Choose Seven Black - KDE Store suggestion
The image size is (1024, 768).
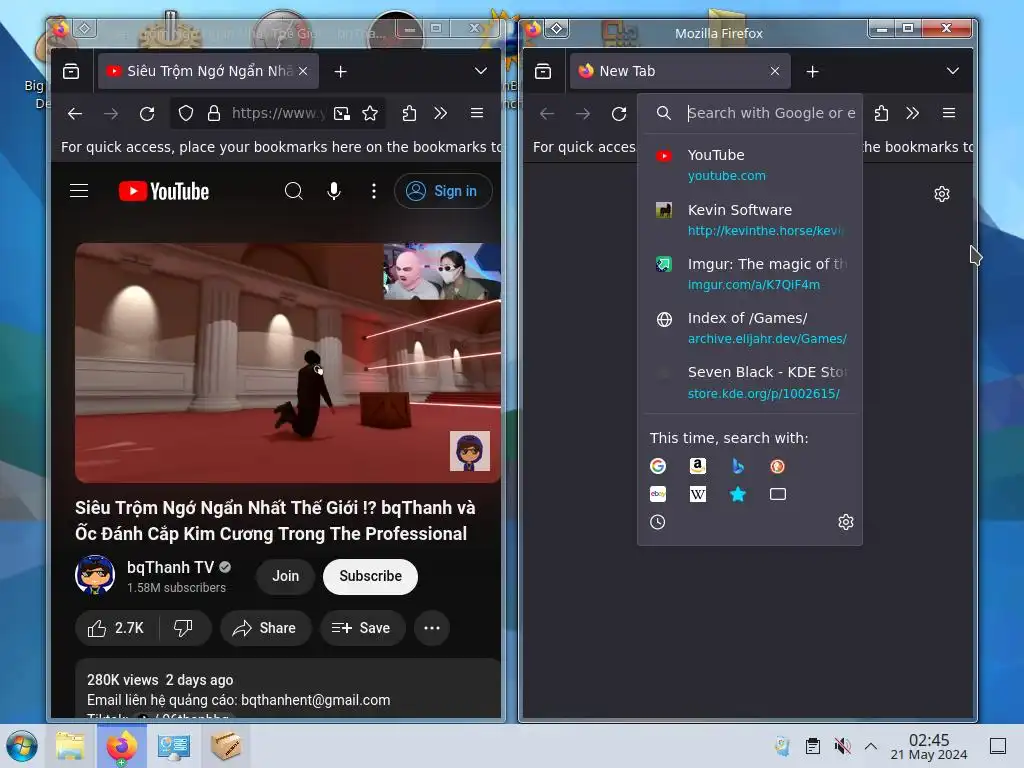click(x=750, y=382)
